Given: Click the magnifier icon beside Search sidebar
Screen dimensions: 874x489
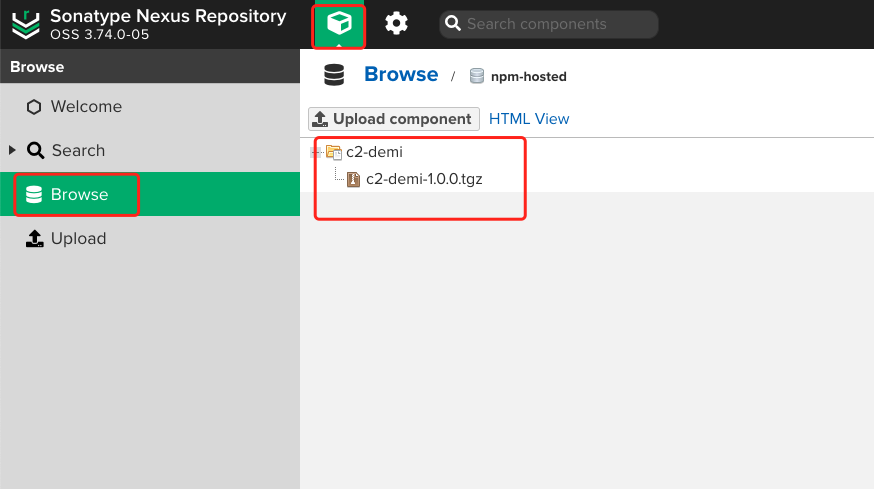Looking at the screenshot, I should [35, 150].
